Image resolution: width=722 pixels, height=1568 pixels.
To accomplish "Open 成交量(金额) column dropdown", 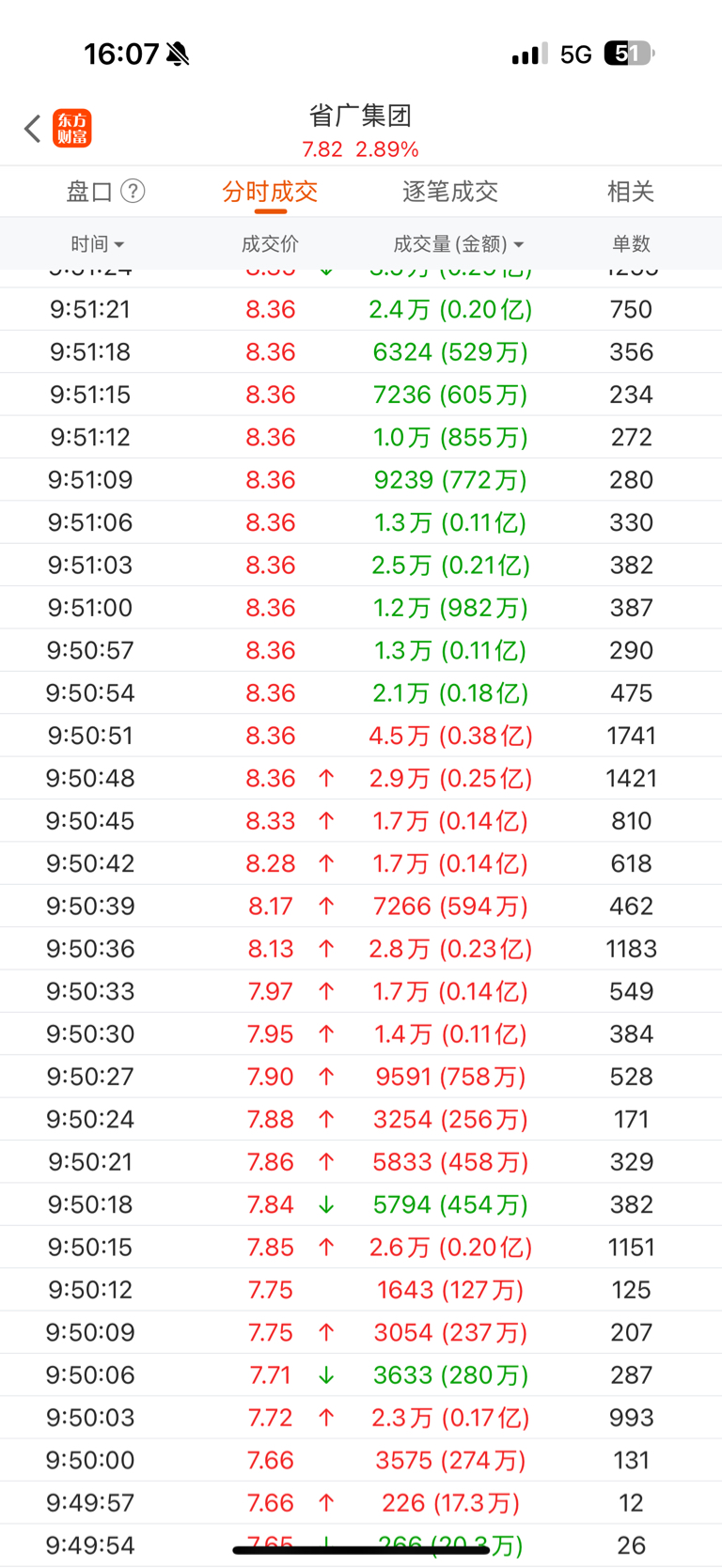I will tap(459, 244).
